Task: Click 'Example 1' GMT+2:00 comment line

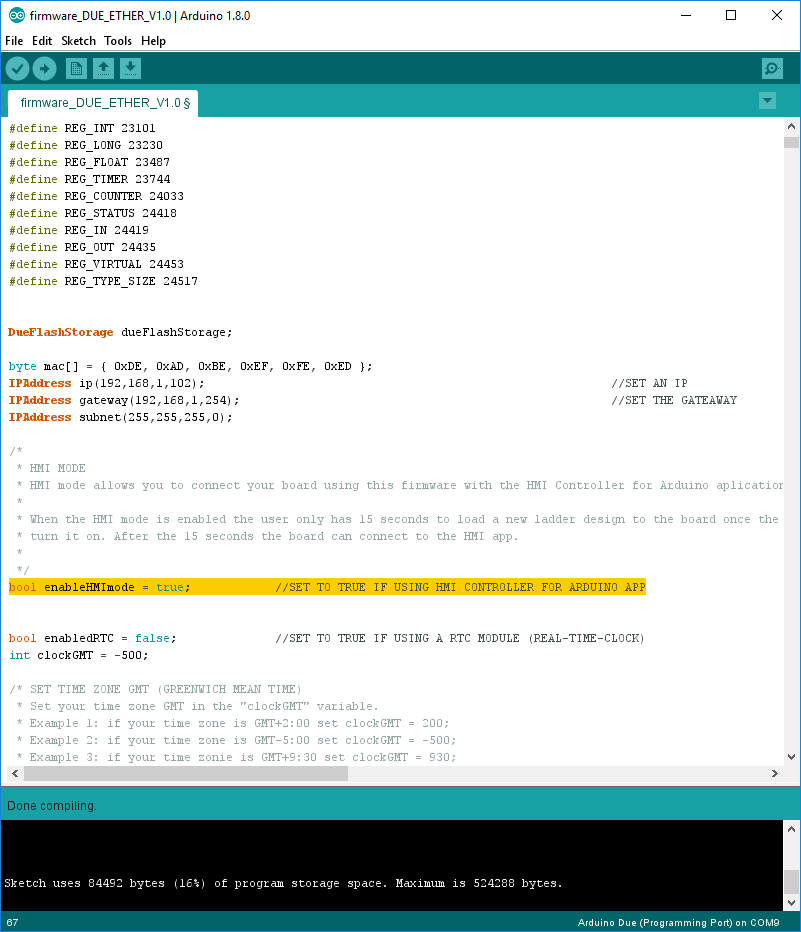Action: 232,723
